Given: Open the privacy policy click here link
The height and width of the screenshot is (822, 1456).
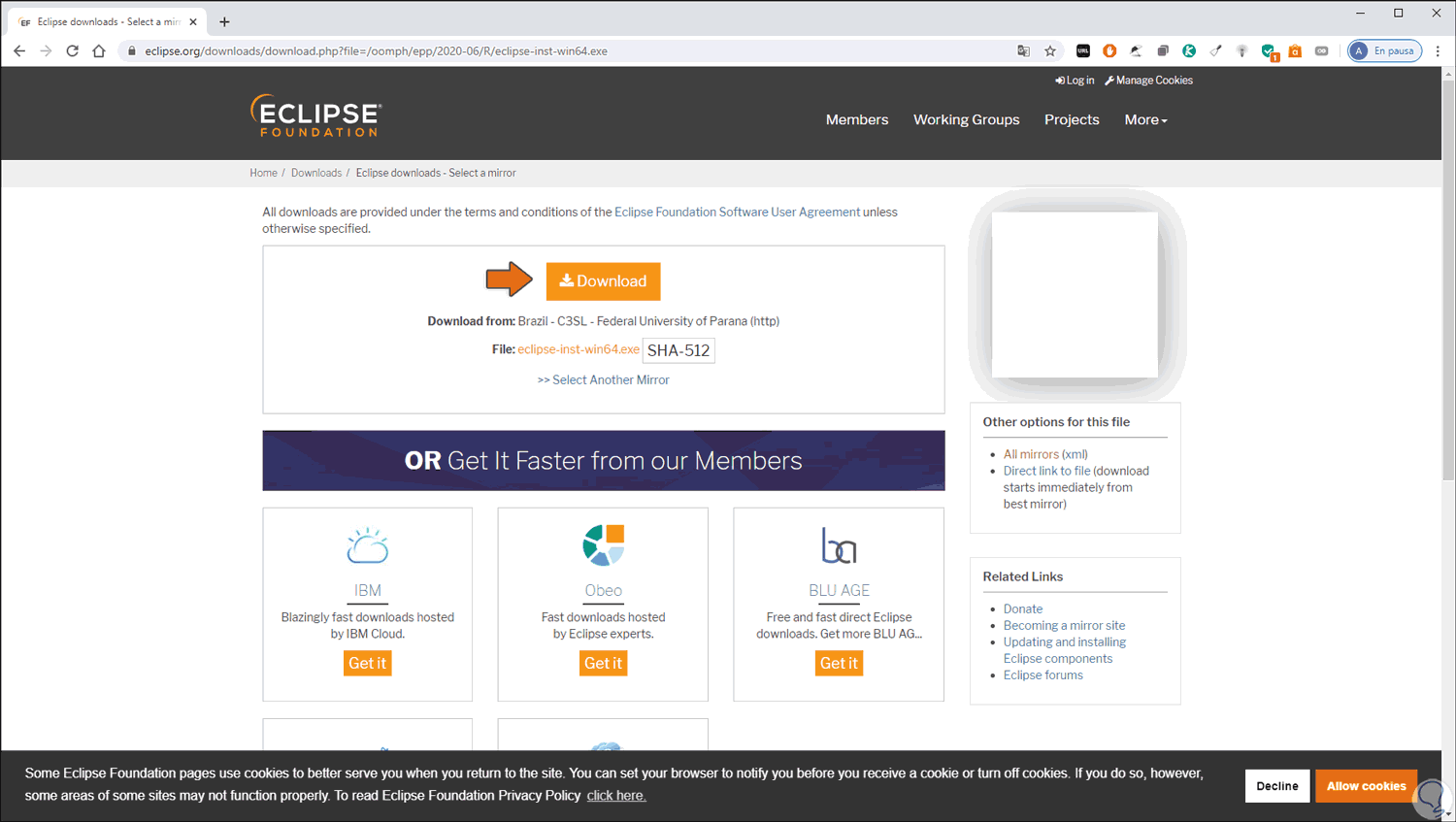Looking at the screenshot, I should pyautogui.click(x=616, y=796).
